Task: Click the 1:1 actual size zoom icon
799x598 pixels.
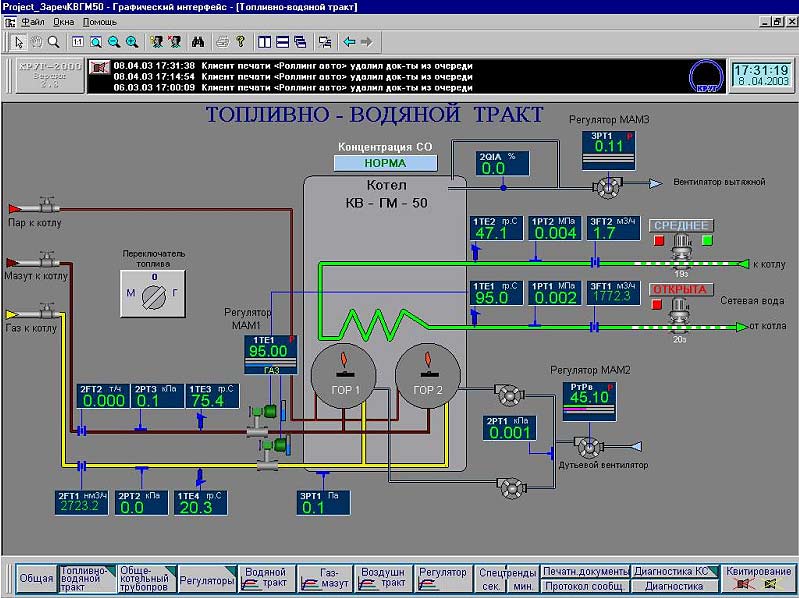Action: tap(78, 42)
